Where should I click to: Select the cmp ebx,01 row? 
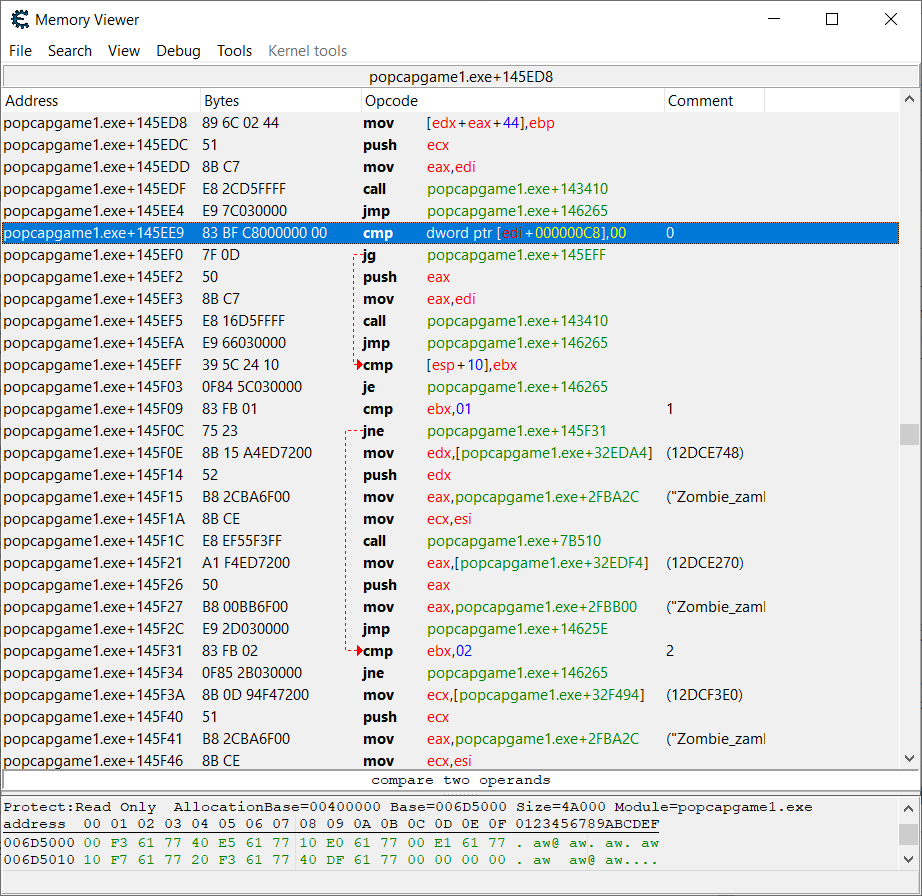click(450, 409)
